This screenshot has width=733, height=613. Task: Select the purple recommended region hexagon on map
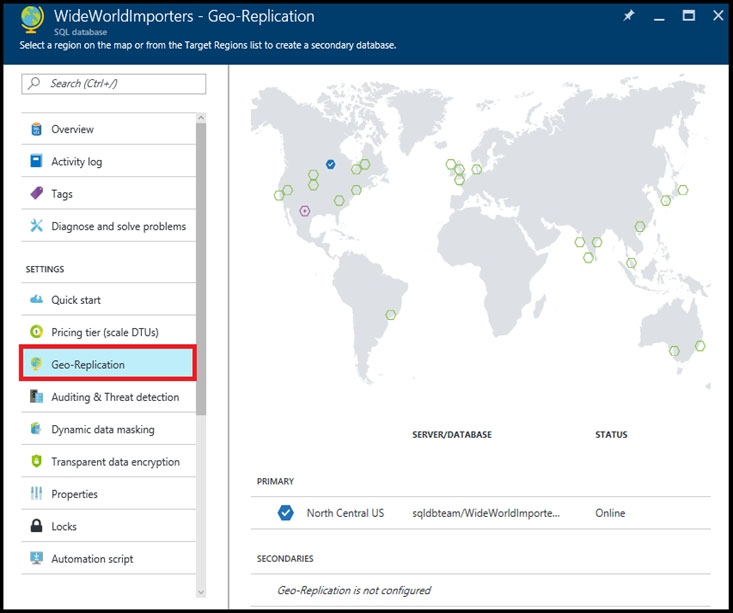[305, 211]
